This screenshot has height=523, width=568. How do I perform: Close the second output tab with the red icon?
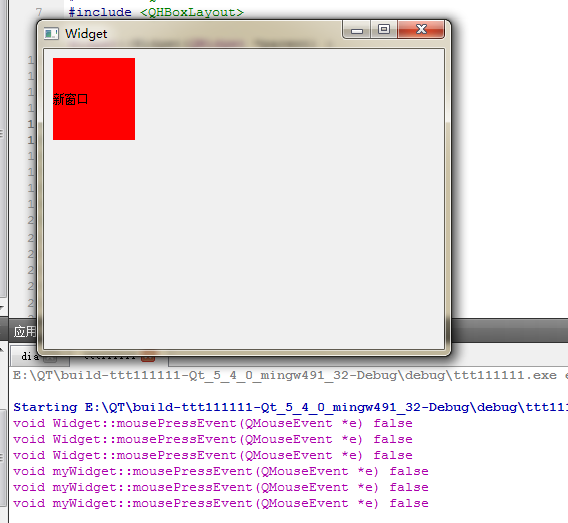point(148,358)
